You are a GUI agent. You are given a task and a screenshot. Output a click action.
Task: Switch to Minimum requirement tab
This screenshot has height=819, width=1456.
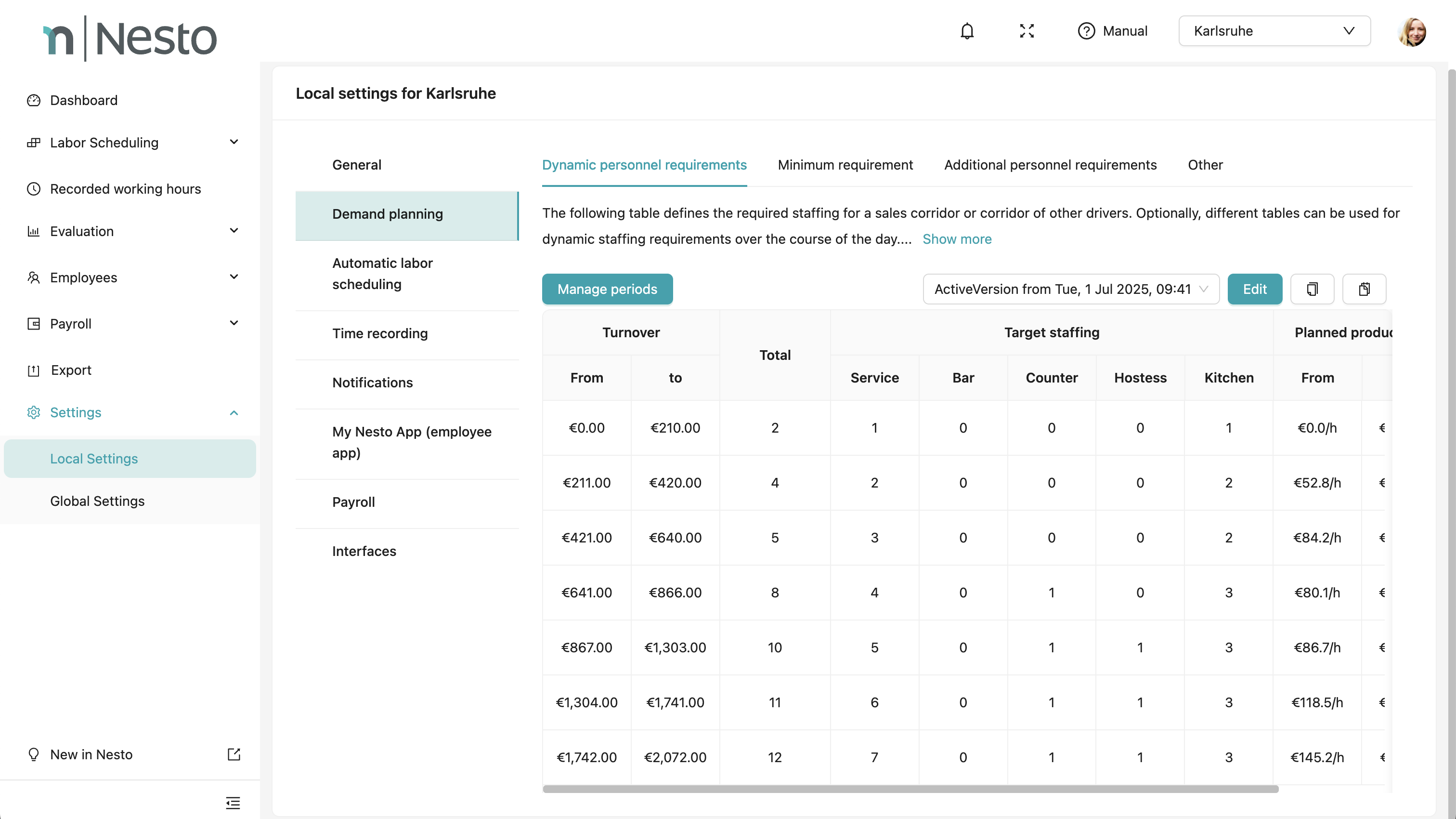pos(845,165)
